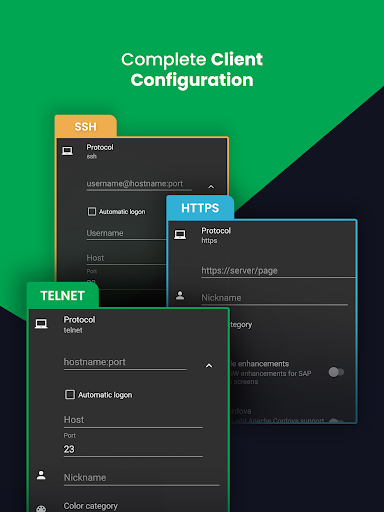Select the TELNET tab
The image size is (384, 512).
(63, 295)
